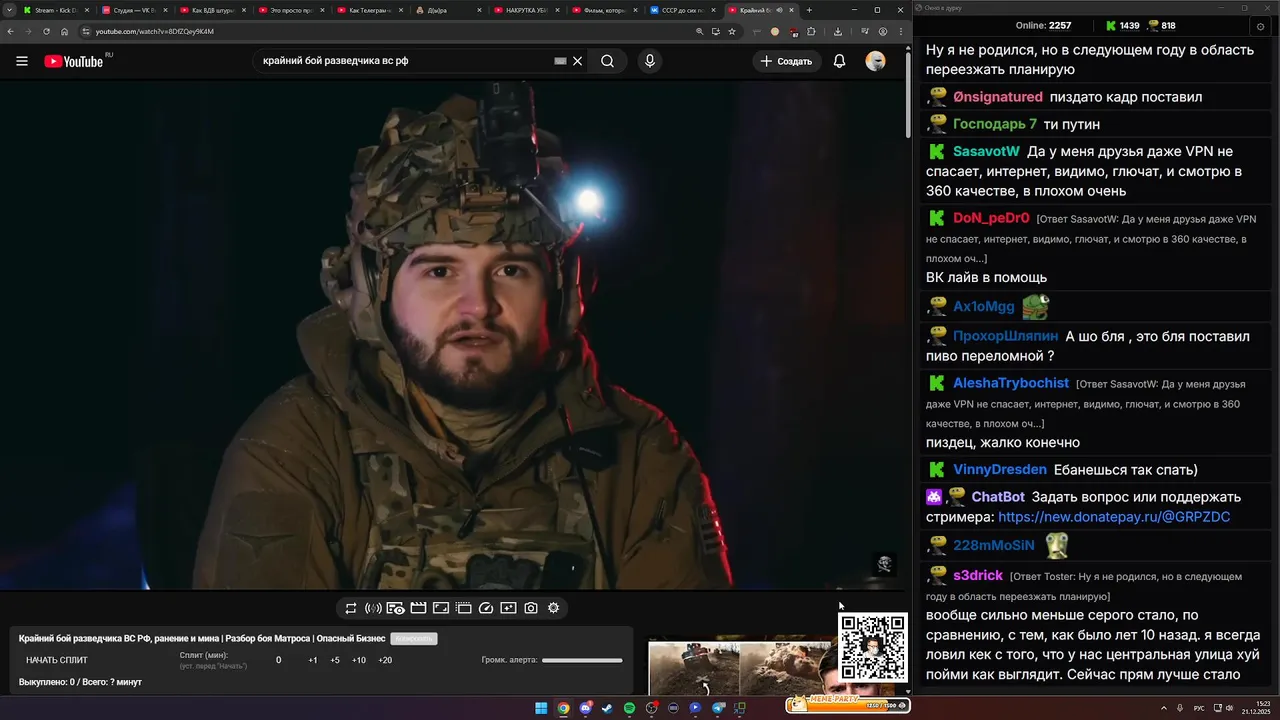Open the Создать (Create) button
The image size is (1280, 720).
pos(786,61)
